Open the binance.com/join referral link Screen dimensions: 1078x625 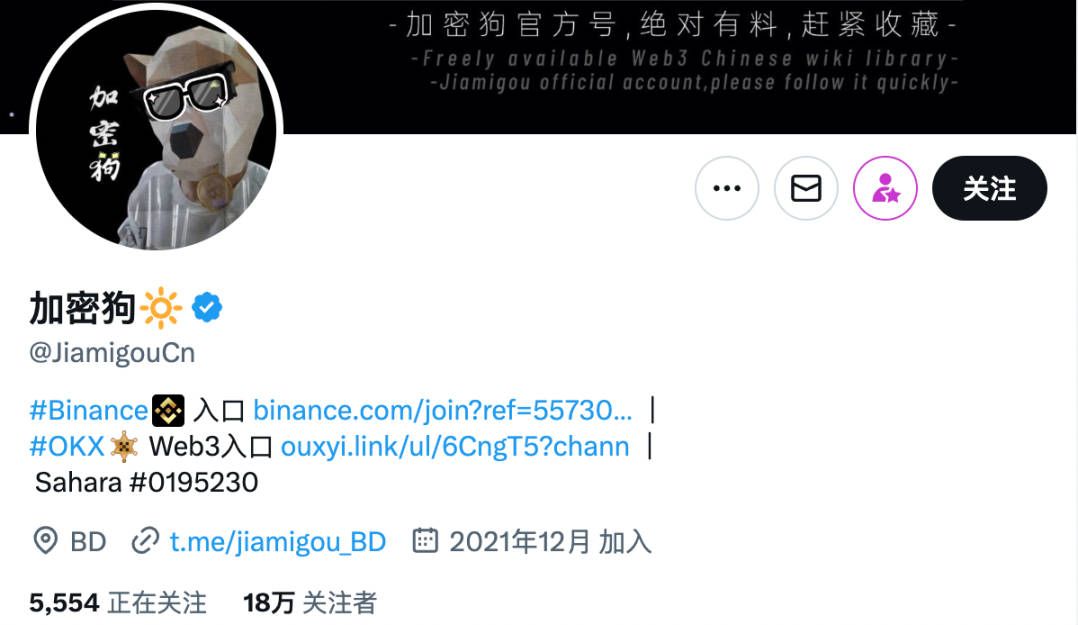tap(442, 410)
